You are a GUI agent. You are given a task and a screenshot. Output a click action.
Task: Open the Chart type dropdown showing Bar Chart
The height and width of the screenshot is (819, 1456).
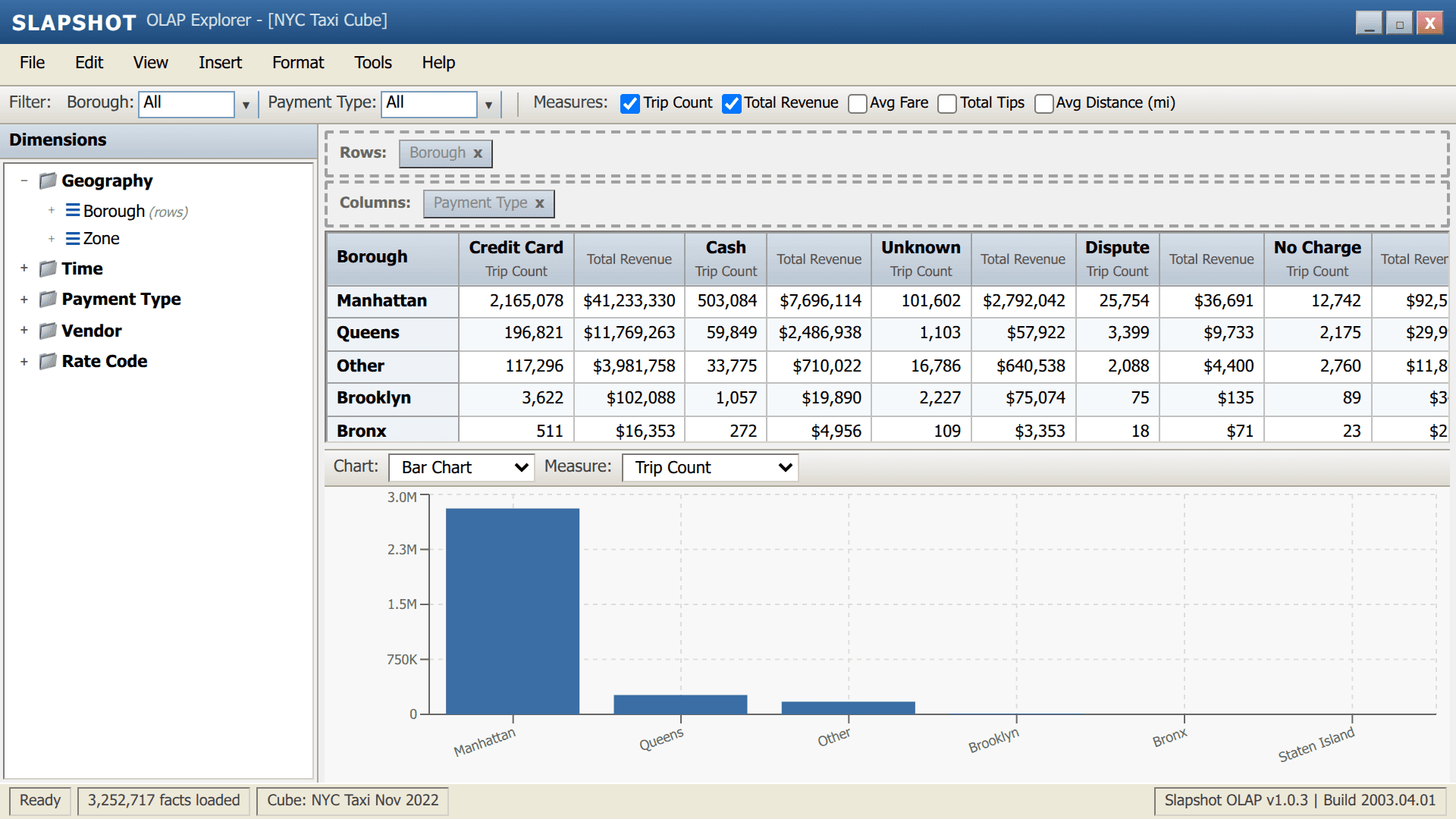point(460,467)
